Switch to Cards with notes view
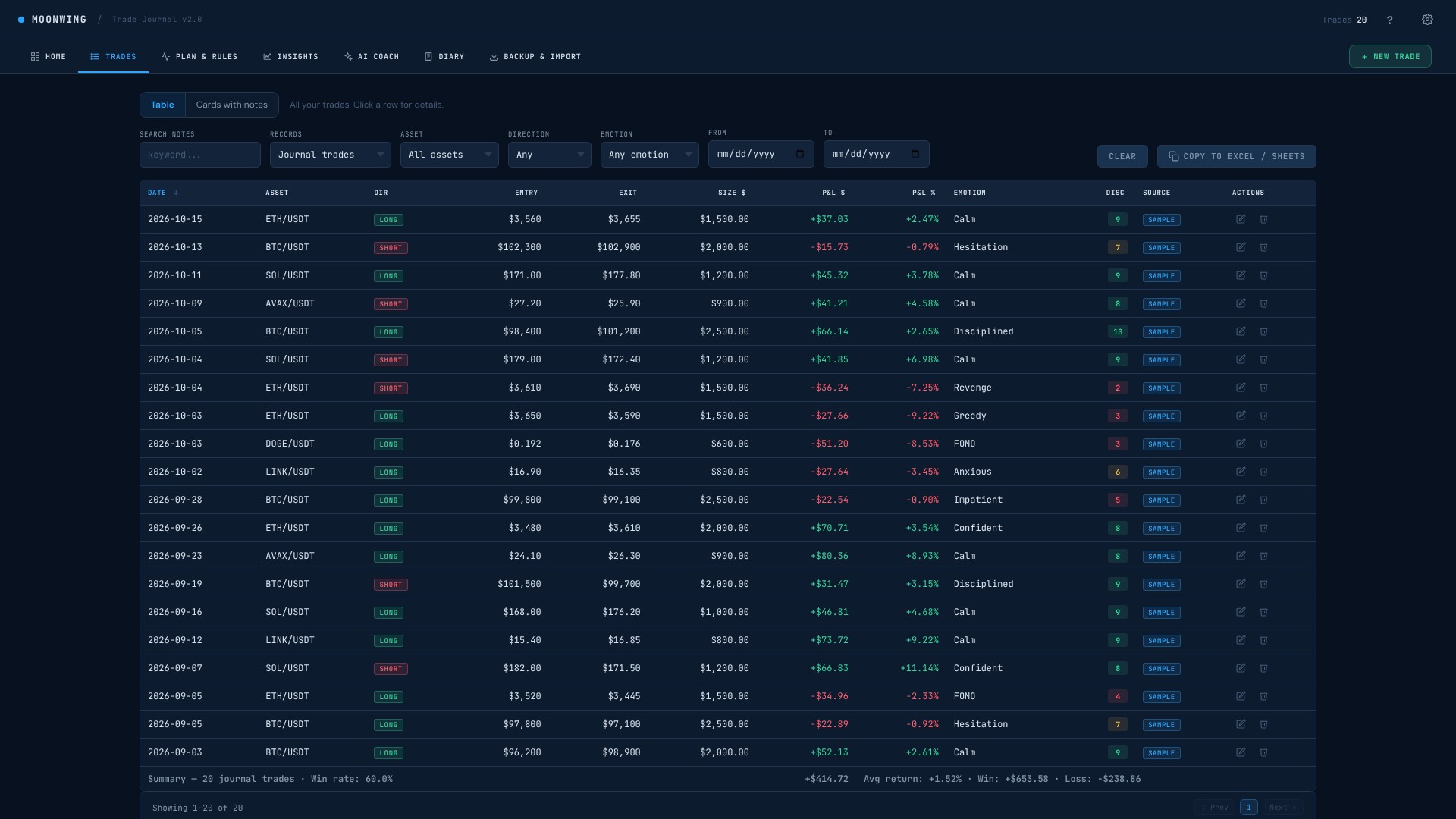The height and width of the screenshot is (819, 1456). (231, 105)
